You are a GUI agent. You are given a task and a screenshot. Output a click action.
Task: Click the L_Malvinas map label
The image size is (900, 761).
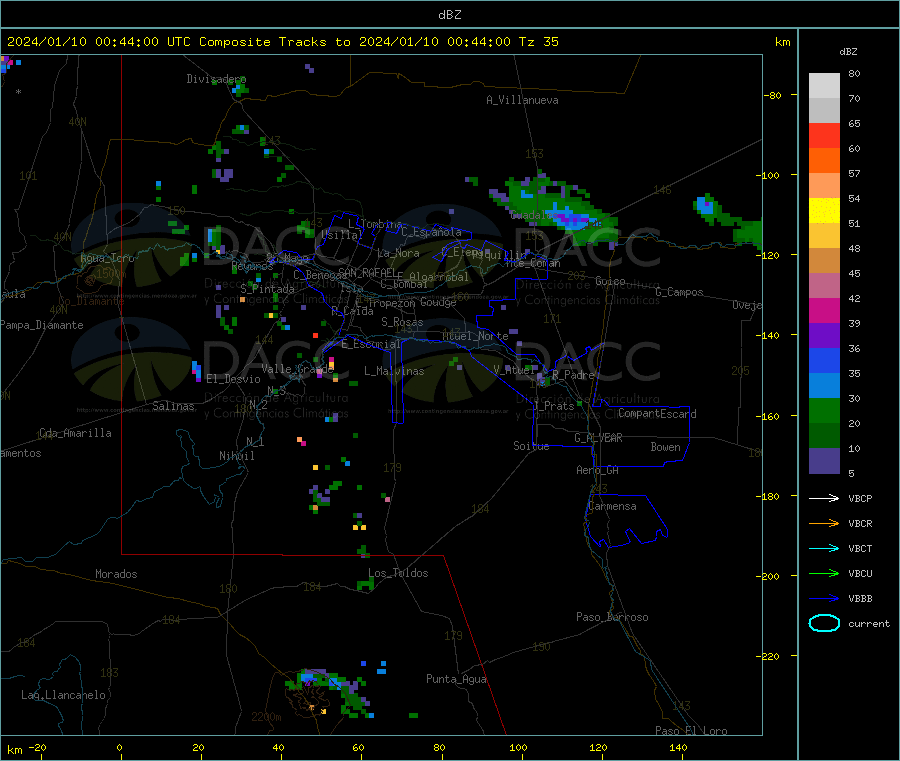[394, 371]
